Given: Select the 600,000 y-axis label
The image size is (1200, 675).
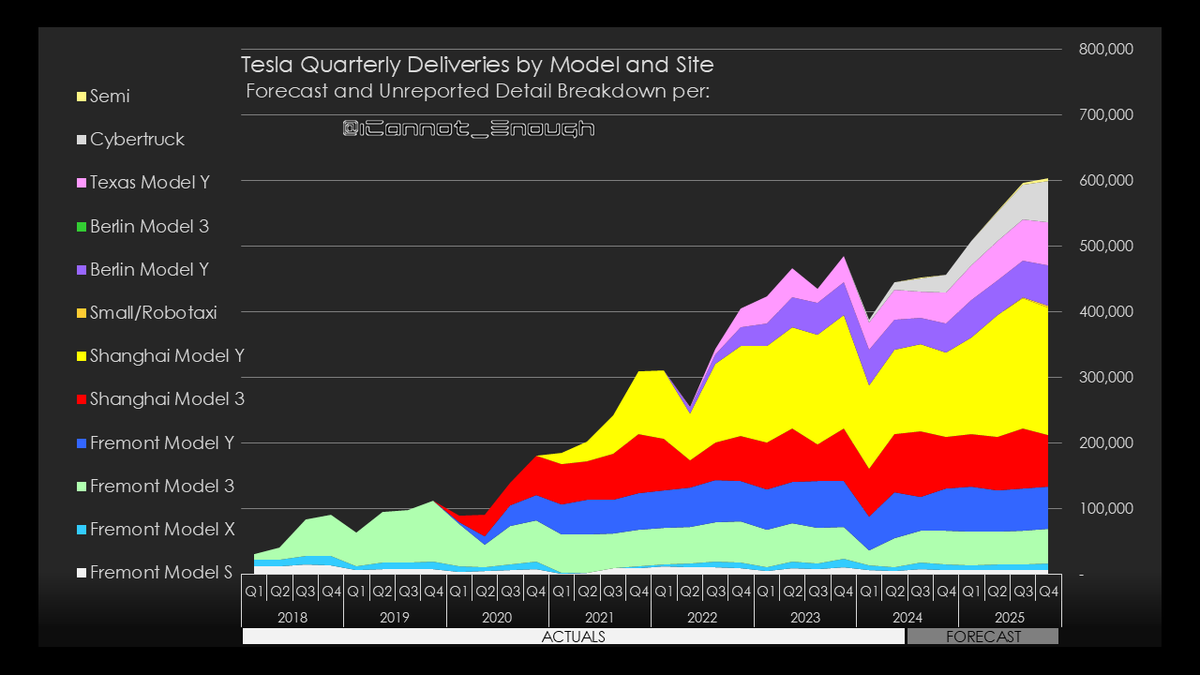Looking at the screenshot, I should coord(1106,180).
